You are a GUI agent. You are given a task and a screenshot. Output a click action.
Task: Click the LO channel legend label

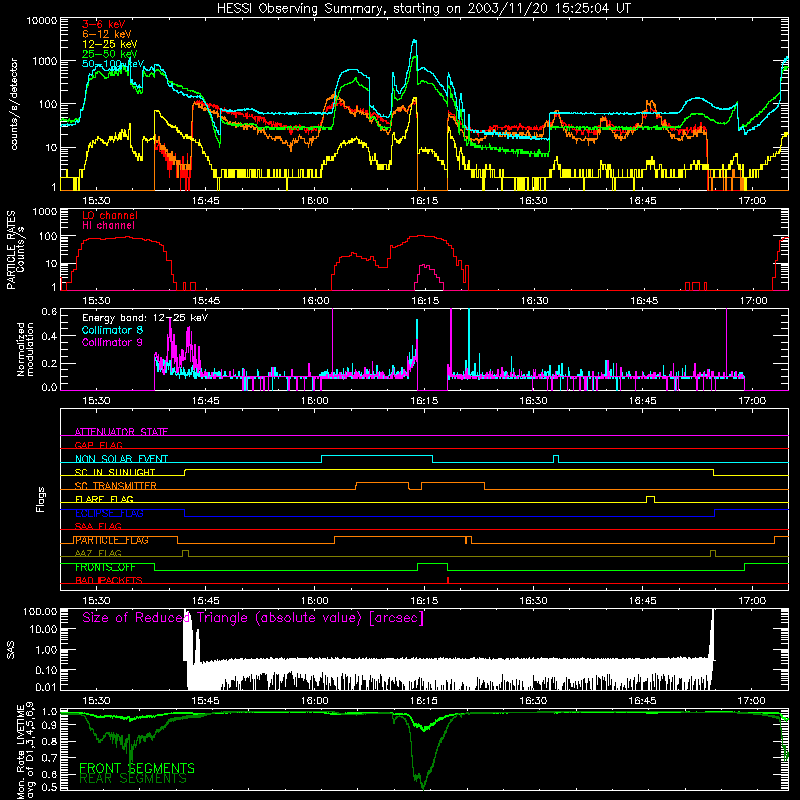(x=110, y=215)
